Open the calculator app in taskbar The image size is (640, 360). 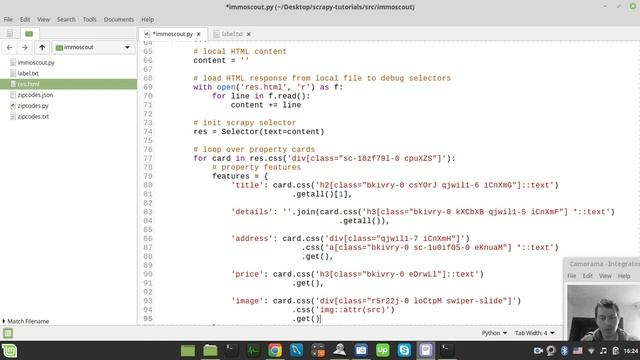(318, 350)
